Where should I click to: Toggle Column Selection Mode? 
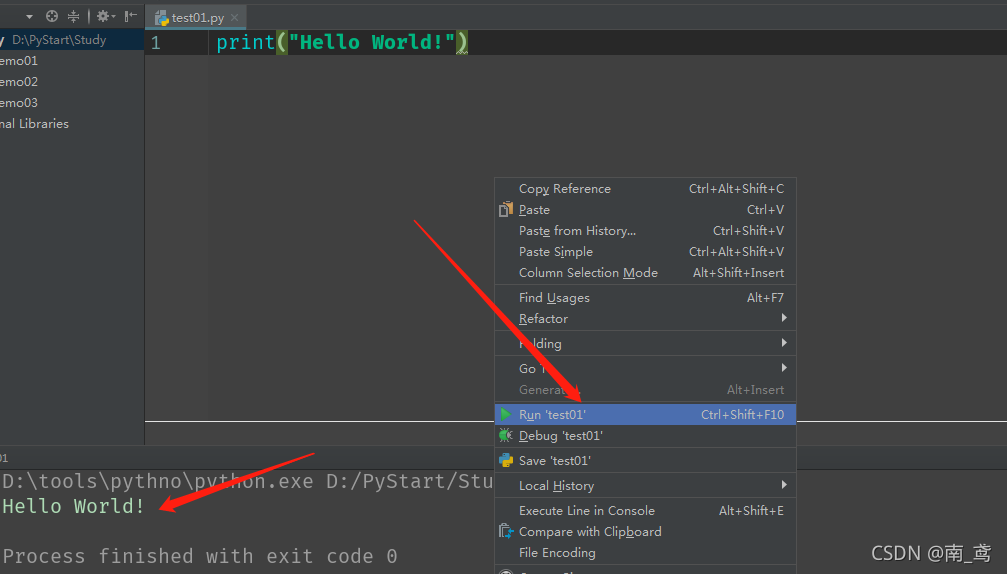[645, 273]
